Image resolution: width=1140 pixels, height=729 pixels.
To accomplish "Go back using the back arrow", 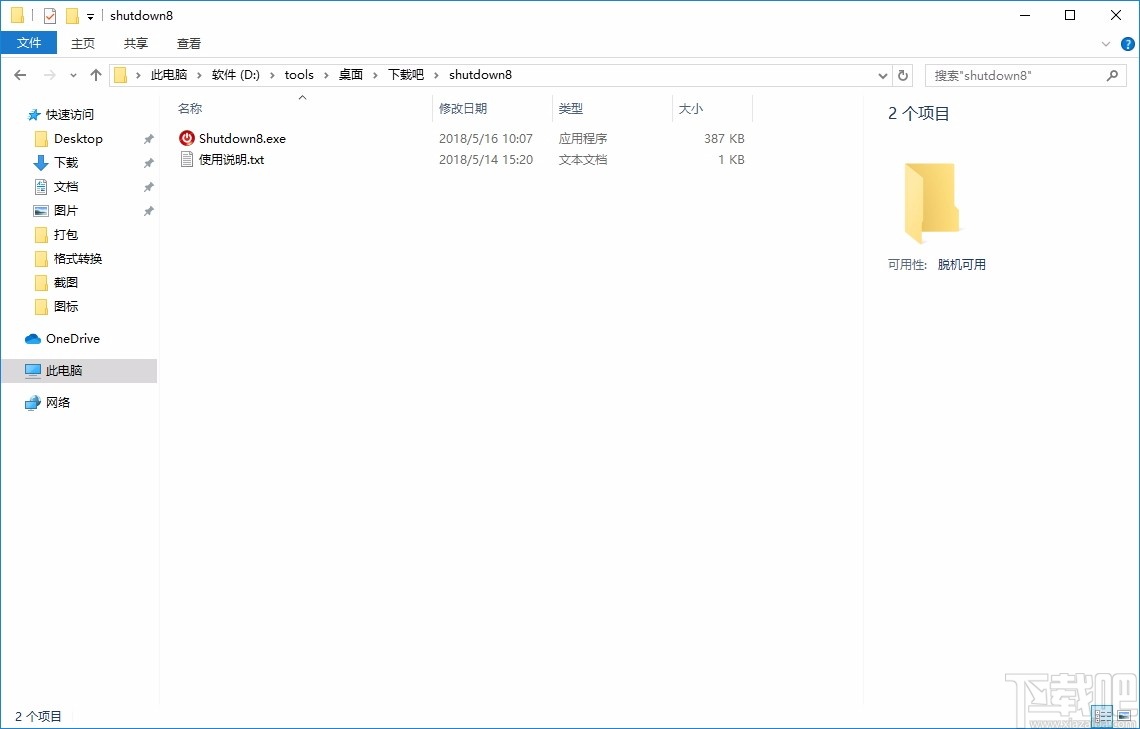I will click(20, 74).
